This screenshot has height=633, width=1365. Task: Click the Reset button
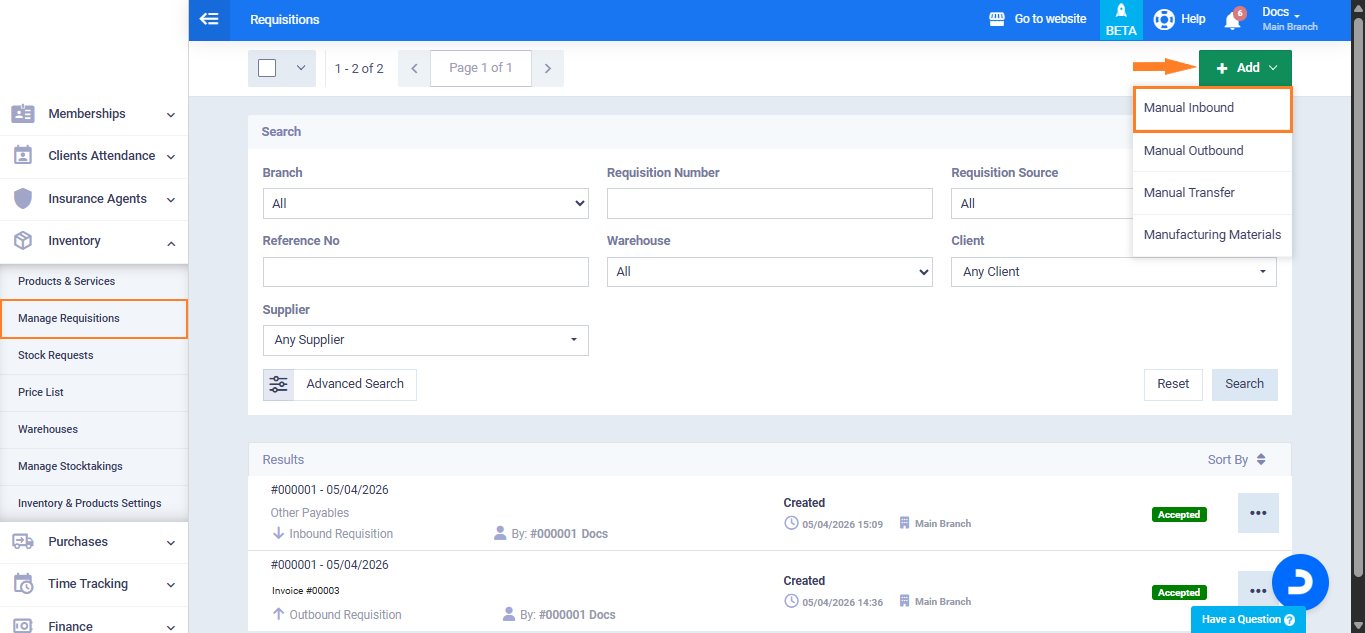tap(1173, 384)
